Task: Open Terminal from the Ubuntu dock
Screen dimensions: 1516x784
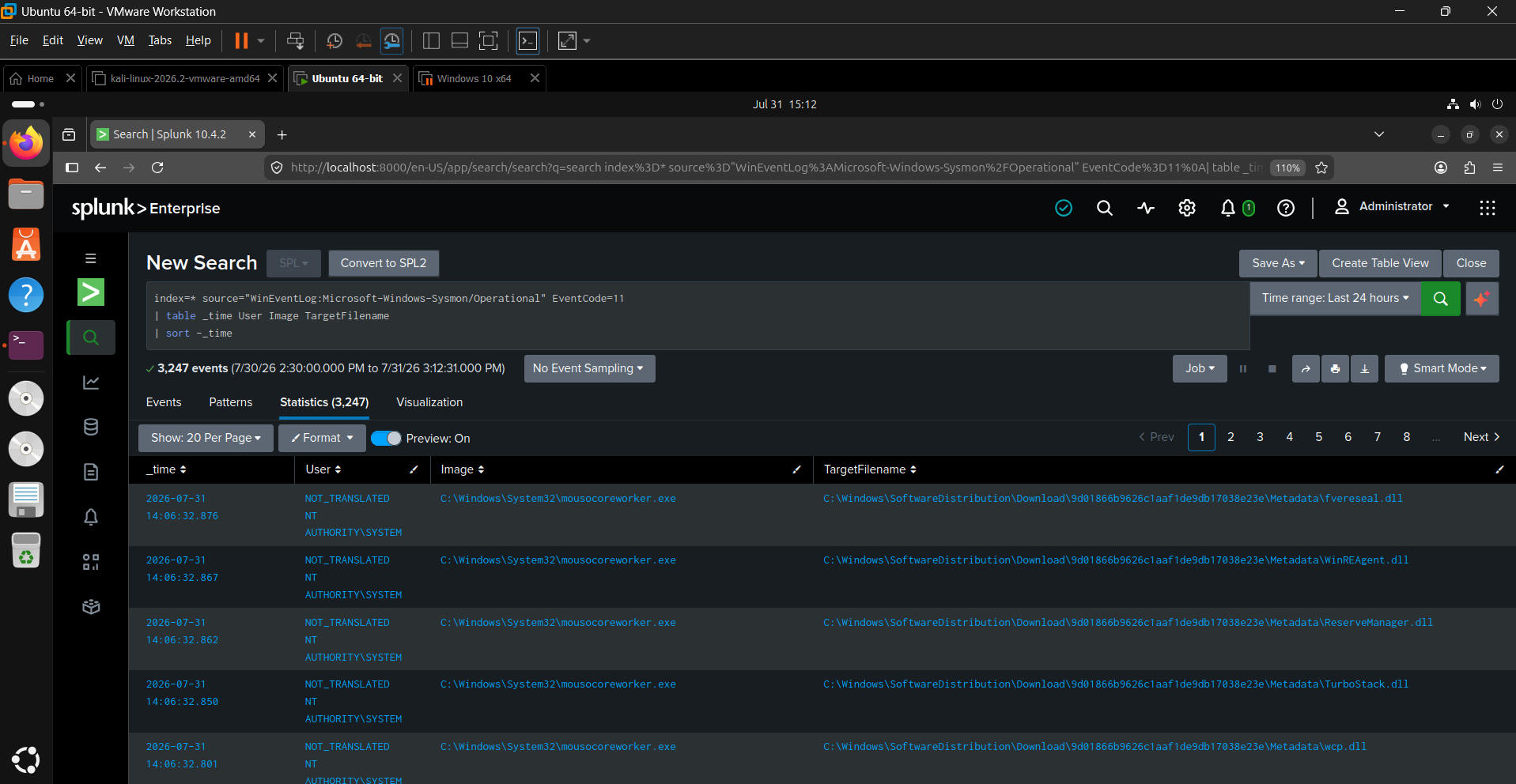Action: tap(26, 345)
